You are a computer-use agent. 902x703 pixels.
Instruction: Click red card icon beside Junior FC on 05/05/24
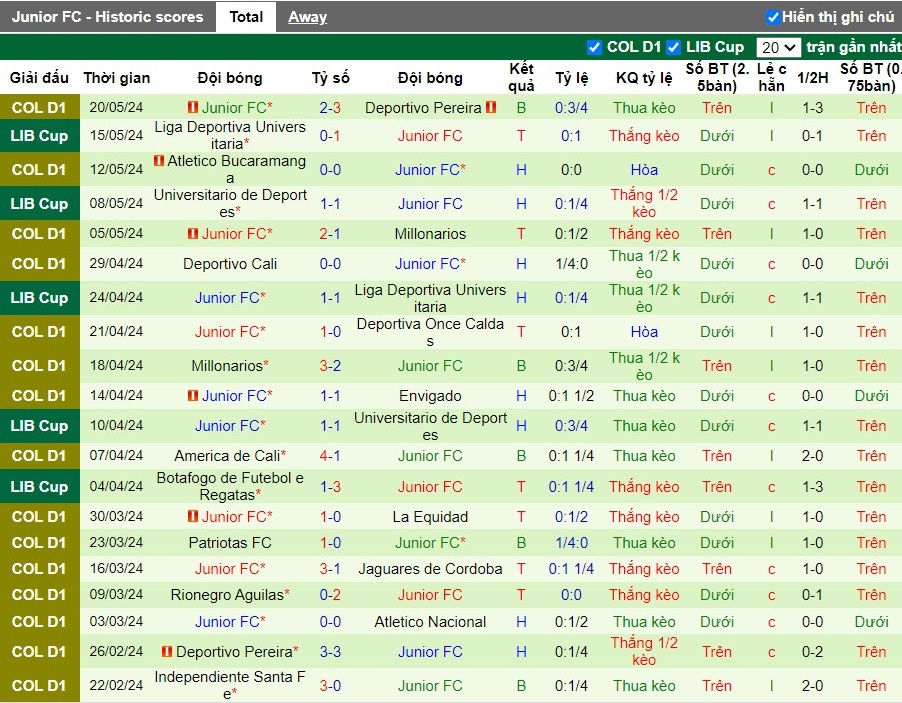pos(193,233)
